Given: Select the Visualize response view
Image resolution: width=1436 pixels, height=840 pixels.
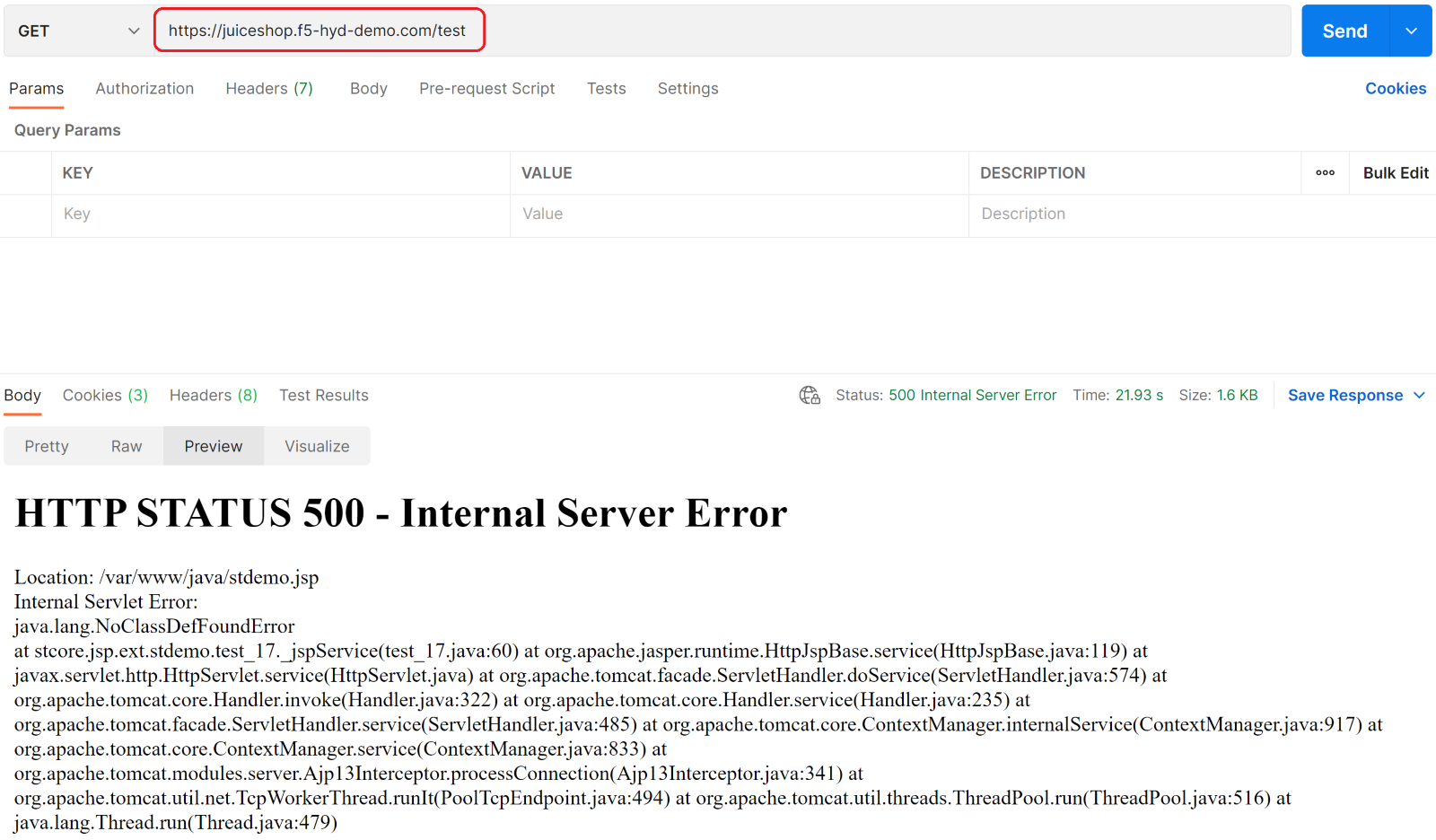Looking at the screenshot, I should (x=317, y=447).
